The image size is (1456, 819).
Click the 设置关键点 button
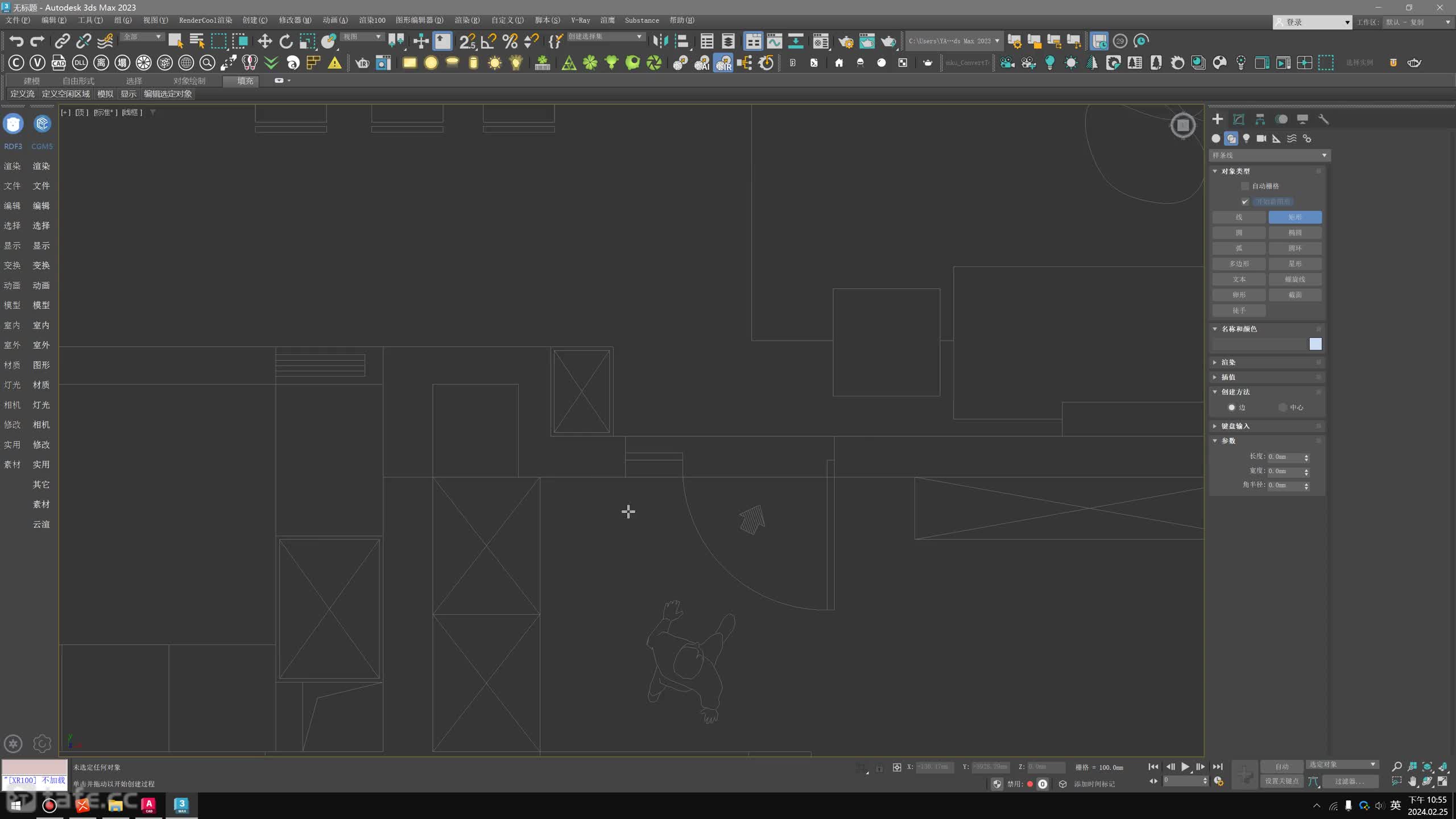[1282, 781]
